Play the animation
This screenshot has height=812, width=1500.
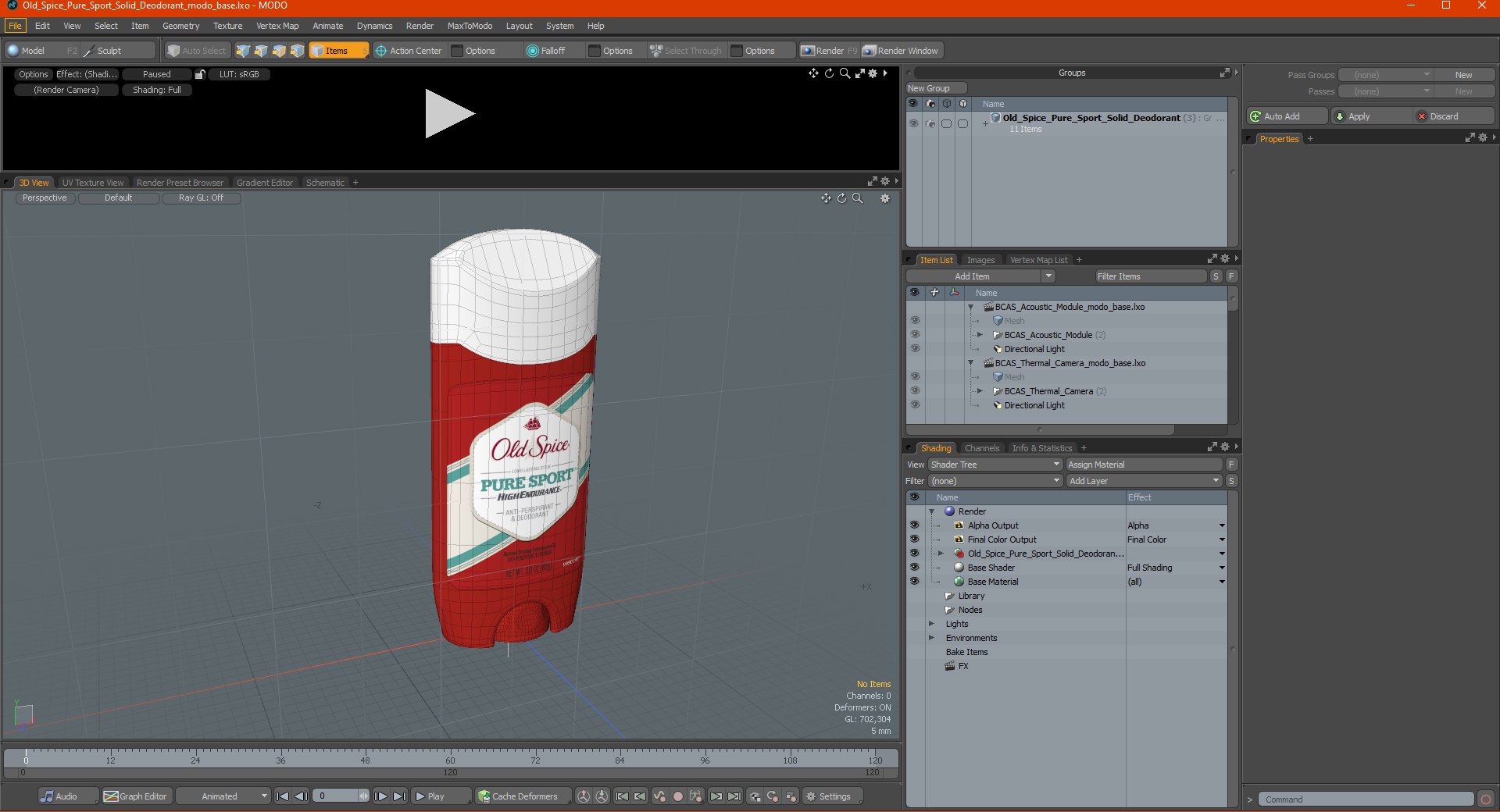tap(441, 796)
